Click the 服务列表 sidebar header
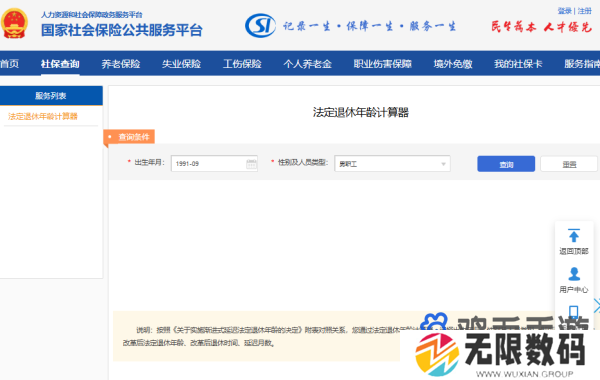 coord(51,96)
